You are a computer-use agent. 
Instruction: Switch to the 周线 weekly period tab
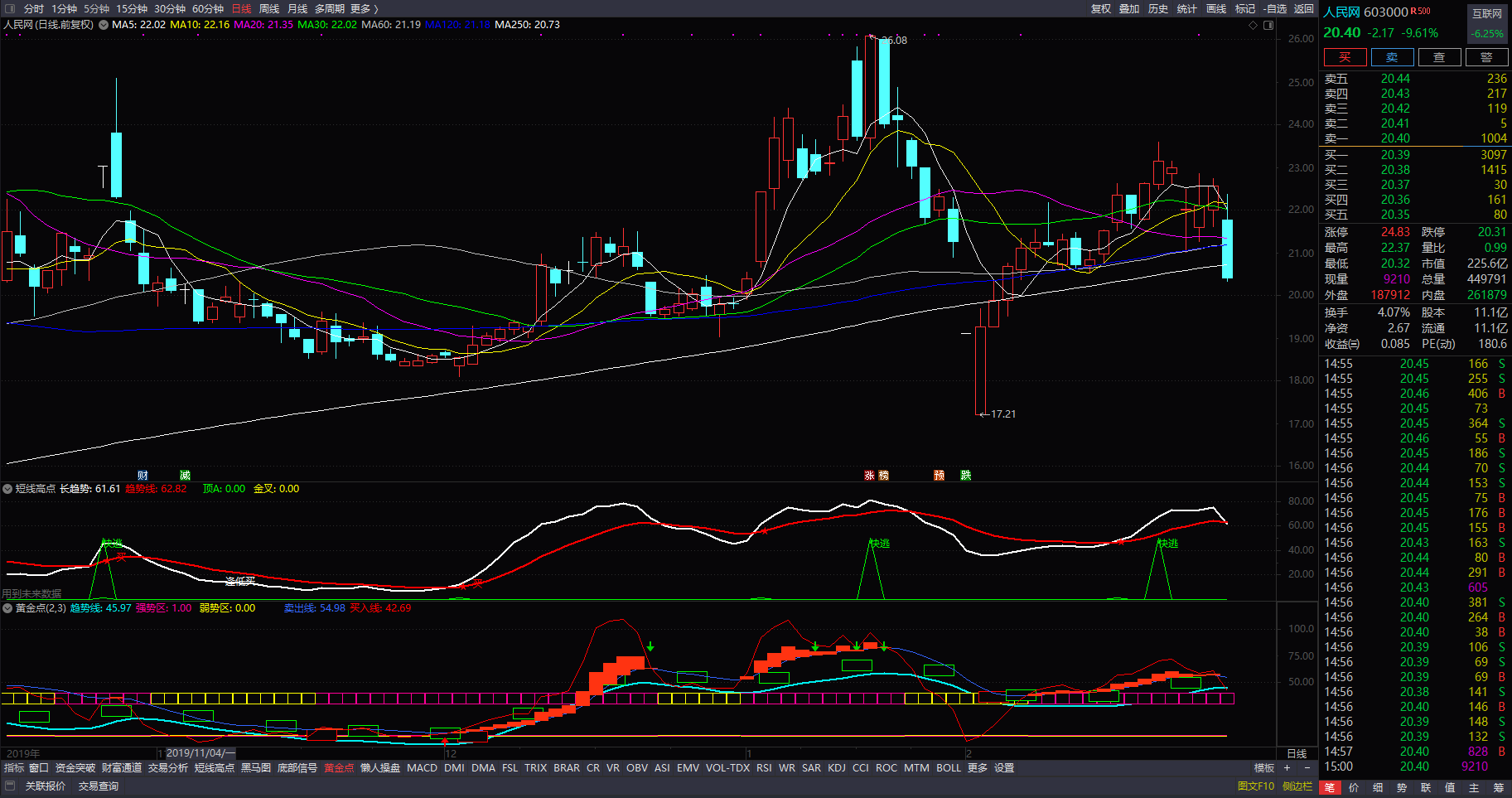click(x=269, y=8)
